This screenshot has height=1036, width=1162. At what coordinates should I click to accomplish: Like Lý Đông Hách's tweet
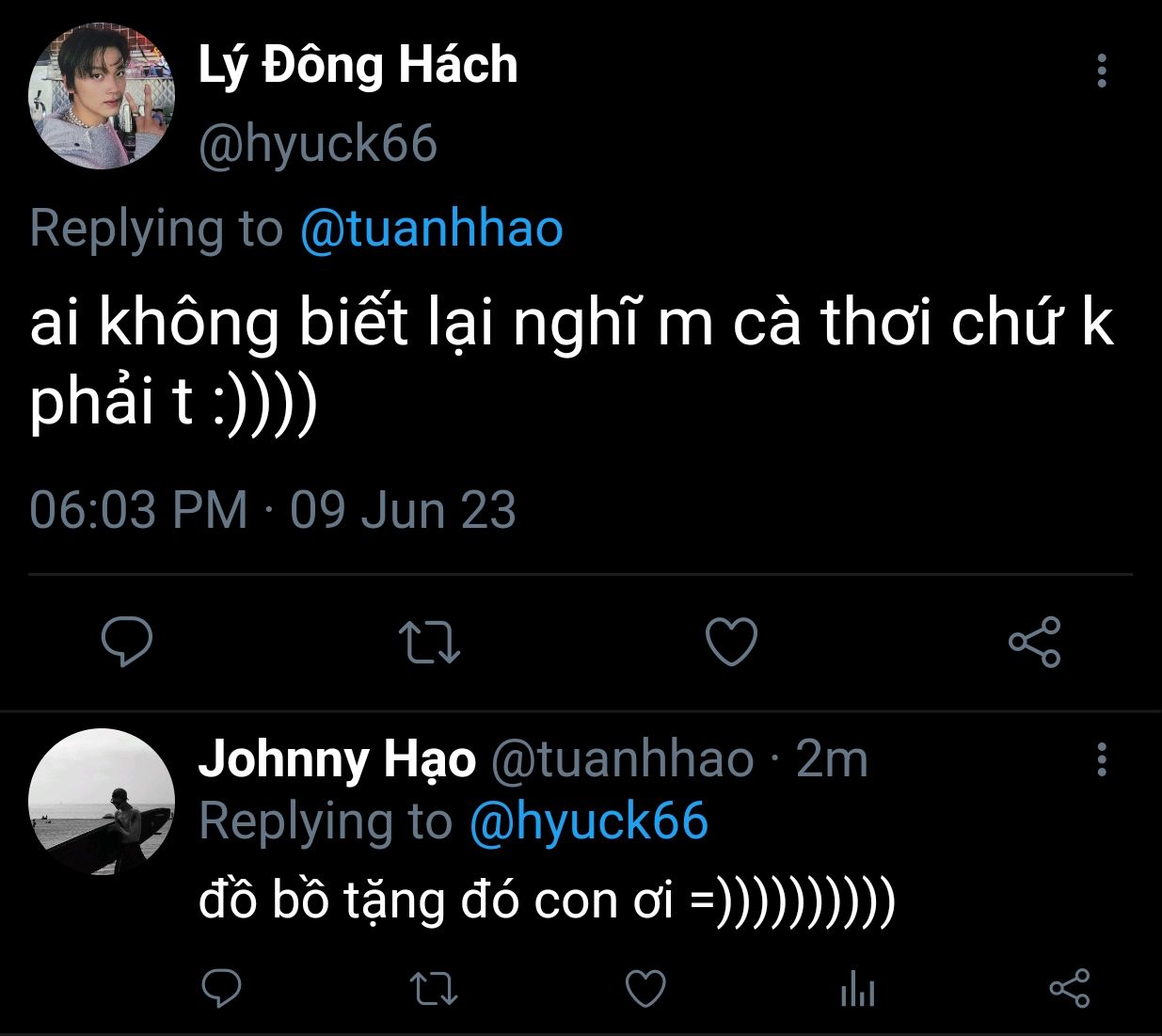point(731,642)
